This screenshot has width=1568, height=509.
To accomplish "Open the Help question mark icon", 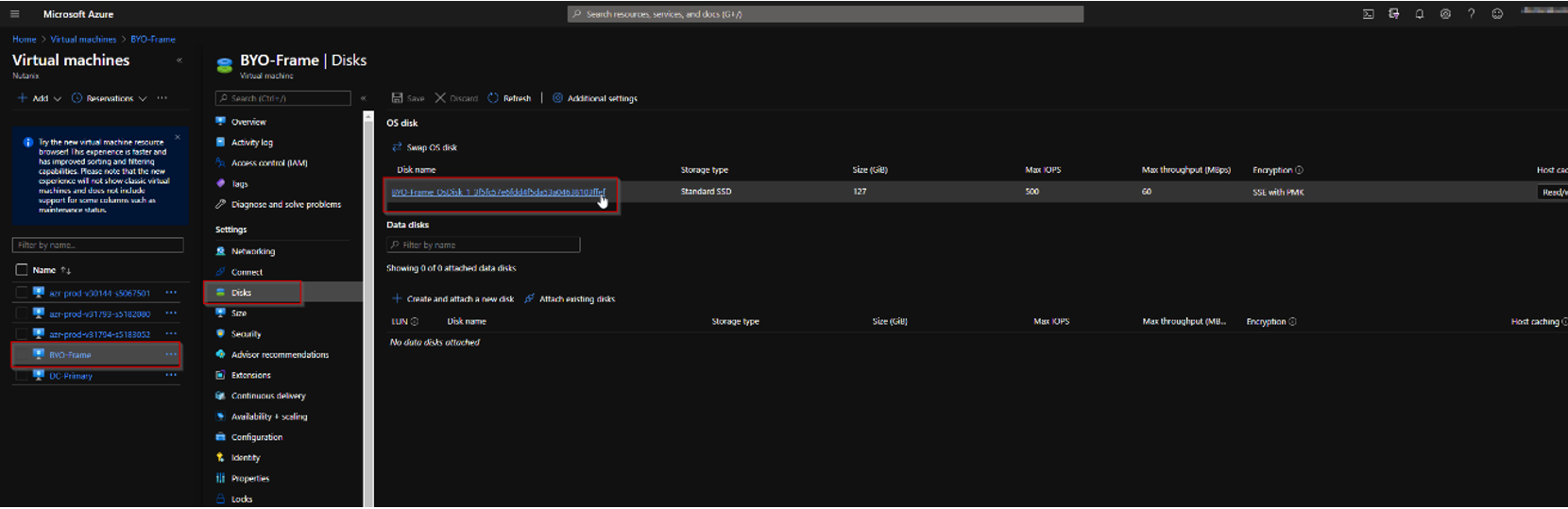I will pos(1471,14).
